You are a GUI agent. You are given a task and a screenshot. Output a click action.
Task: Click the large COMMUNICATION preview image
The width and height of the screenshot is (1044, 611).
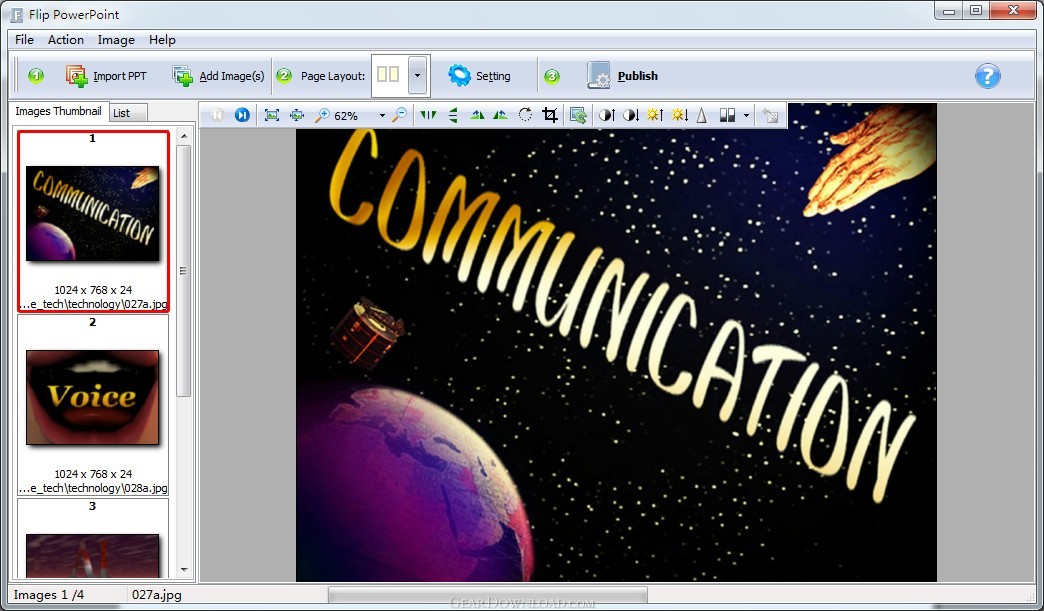pyautogui.click(x=616, y=342)
